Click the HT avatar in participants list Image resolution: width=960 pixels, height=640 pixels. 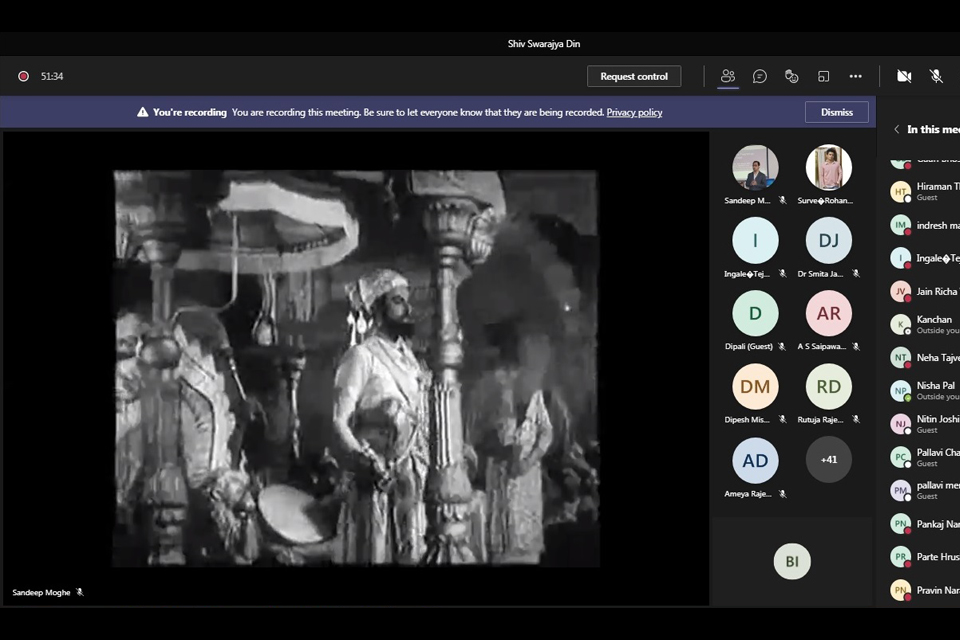(900, 192)
